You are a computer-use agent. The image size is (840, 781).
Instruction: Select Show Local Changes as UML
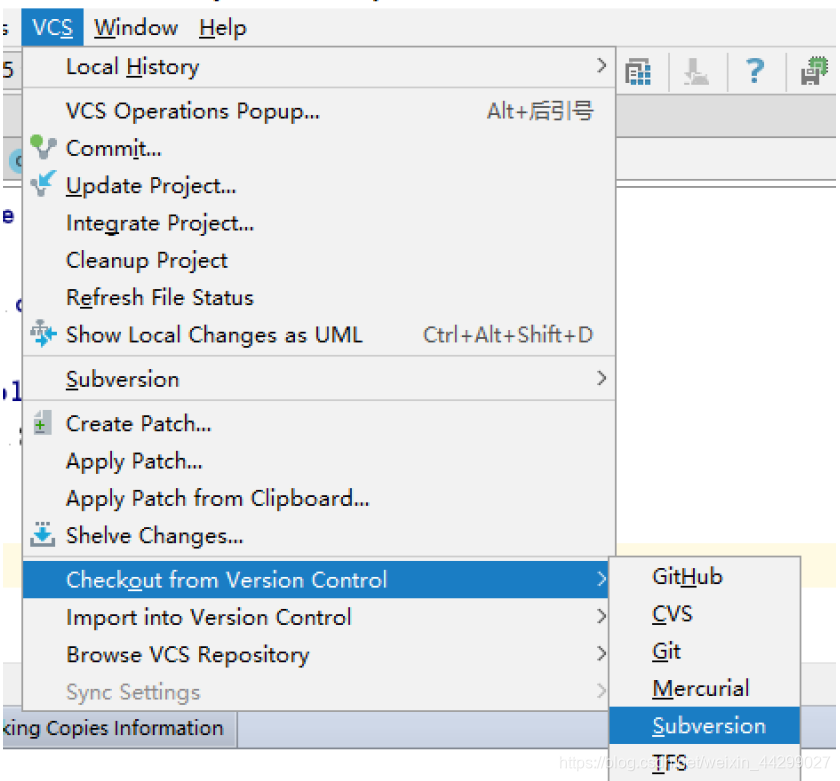[319, 335]
